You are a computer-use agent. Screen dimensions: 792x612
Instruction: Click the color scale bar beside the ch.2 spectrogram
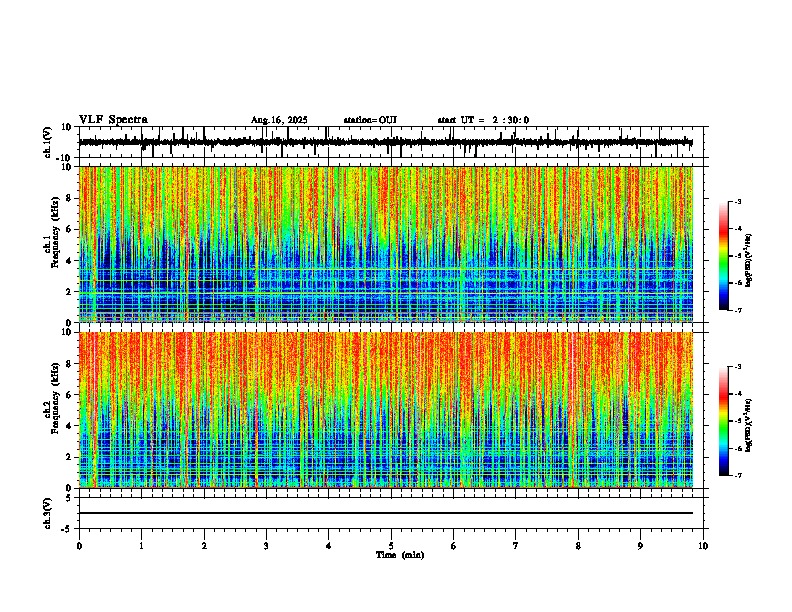point(723,421)
